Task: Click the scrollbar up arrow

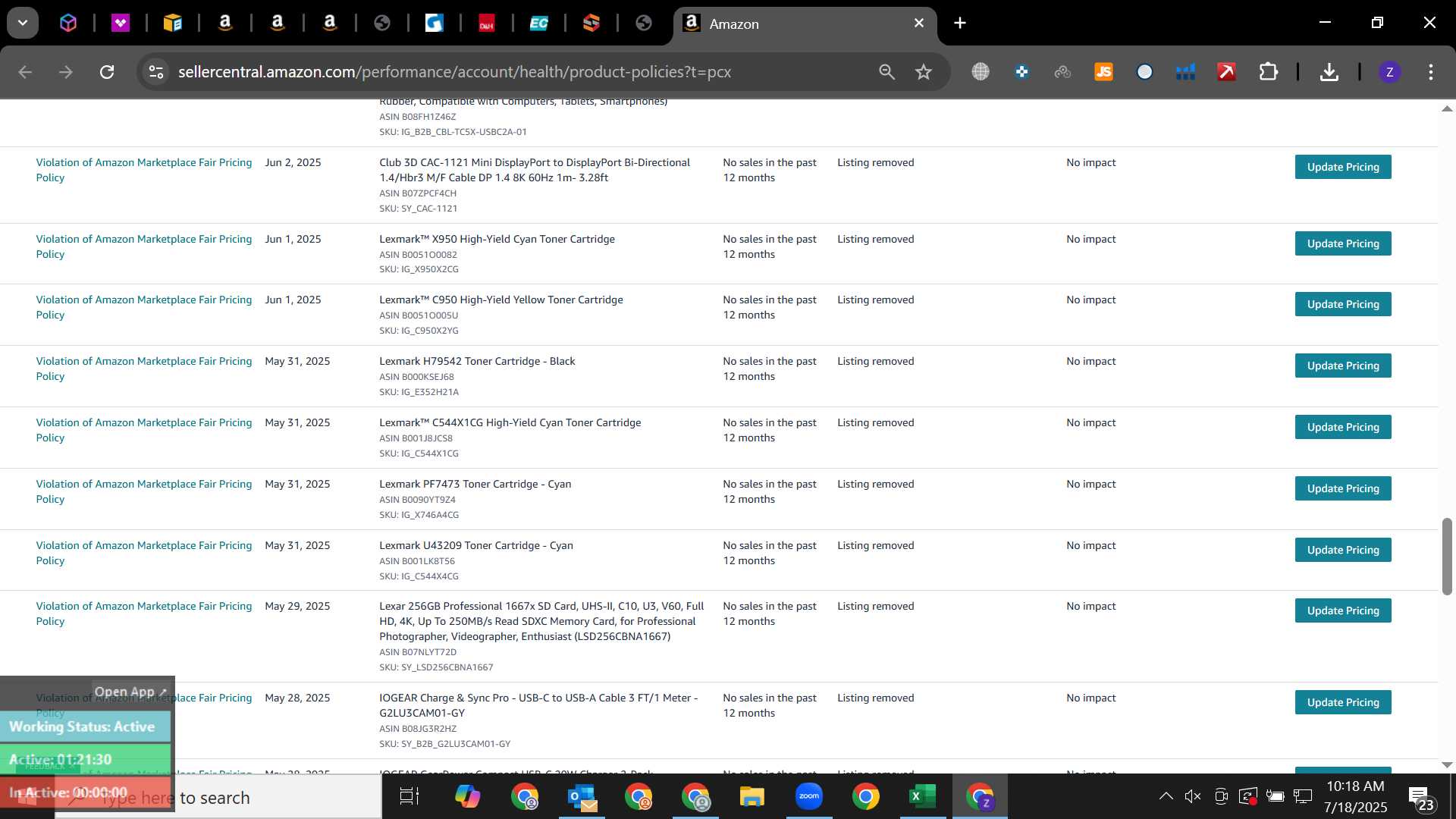Action: click(x=1447, y=109)
